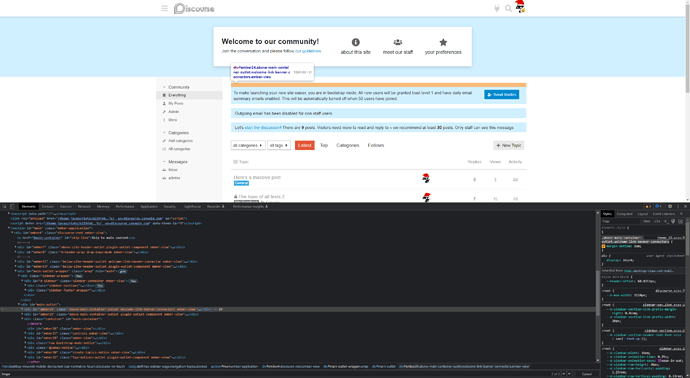Image resolution: width=690 pixels, height=378 pixels.
Task: Click the Send Invites button
Action: pos(502,95)
